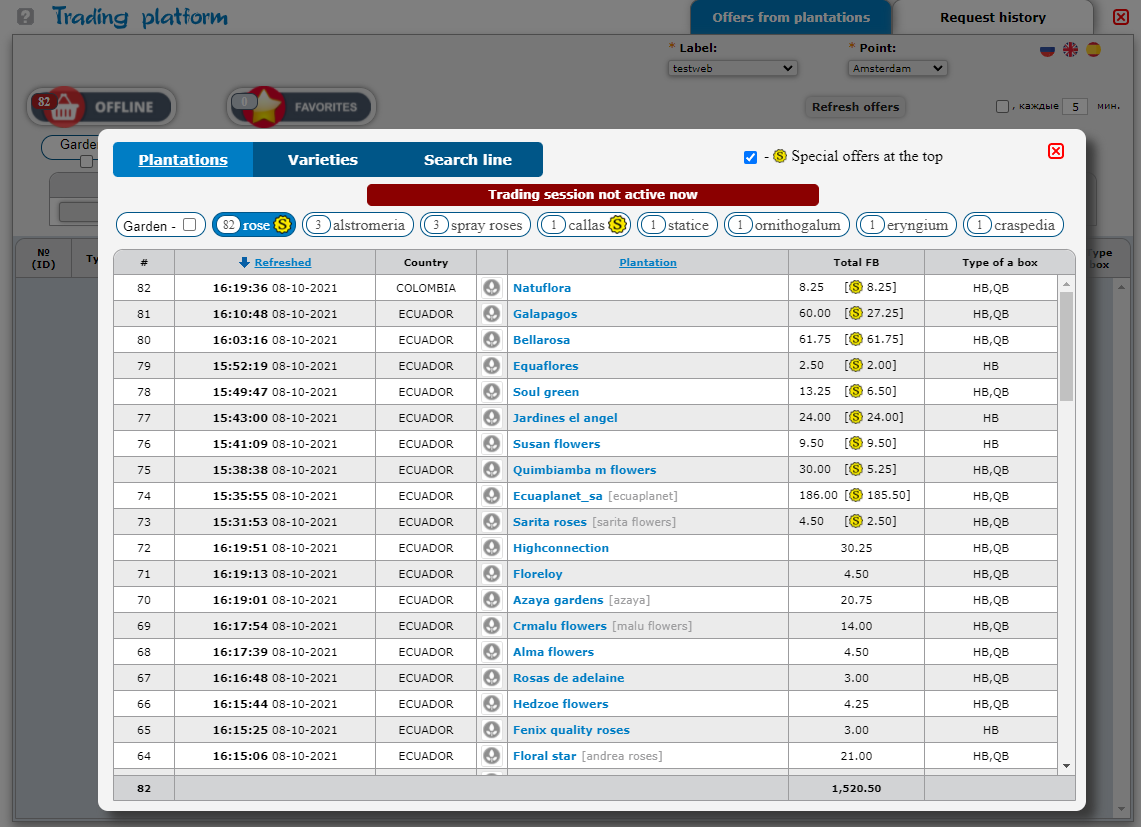Open Favorites star button

pyautogui.click(x=302, y=107)
